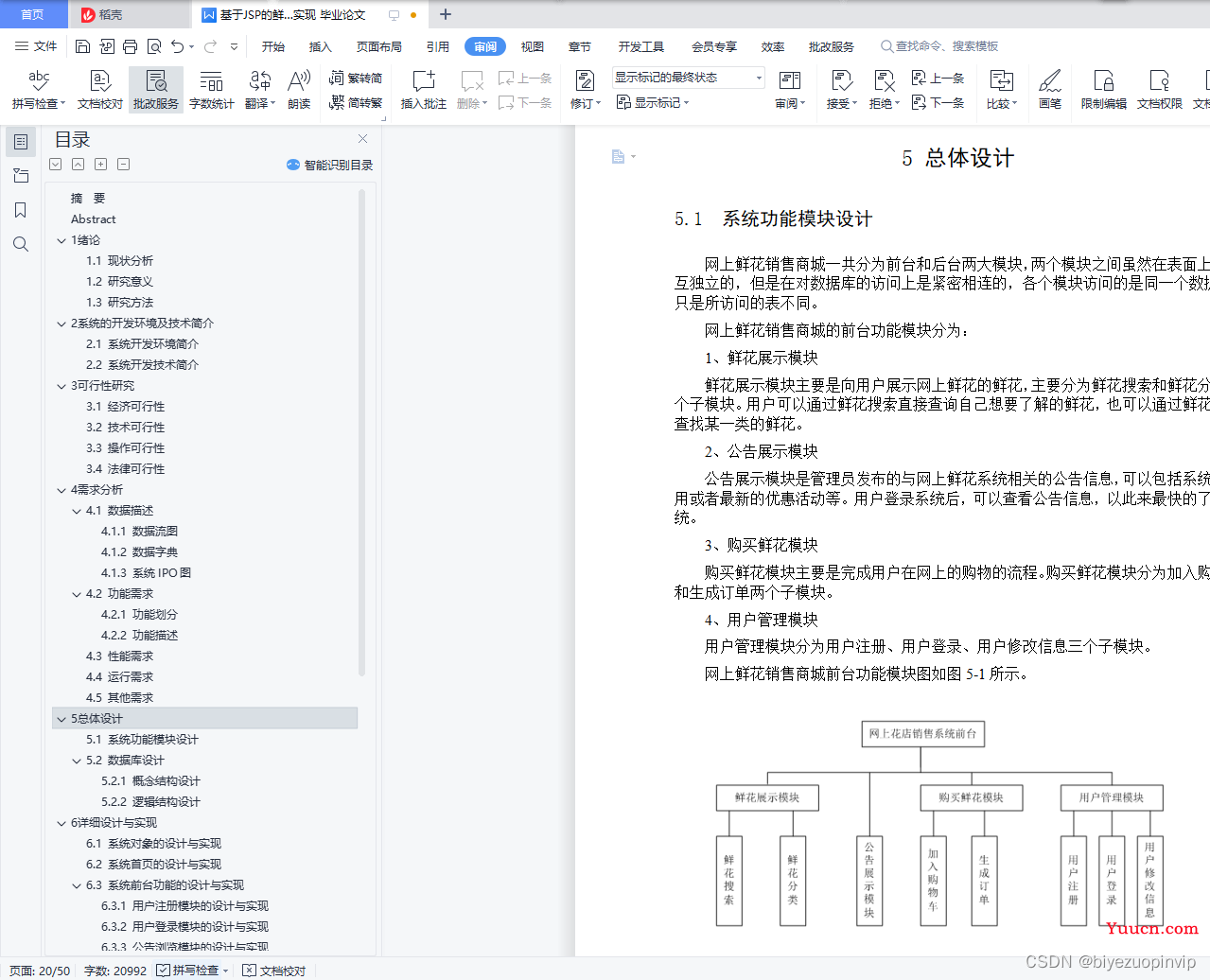The height and width of the screenshot is (980, 1210).
Task: Click the print icon in quick toolbar
Action: click(x=131, y=46)
